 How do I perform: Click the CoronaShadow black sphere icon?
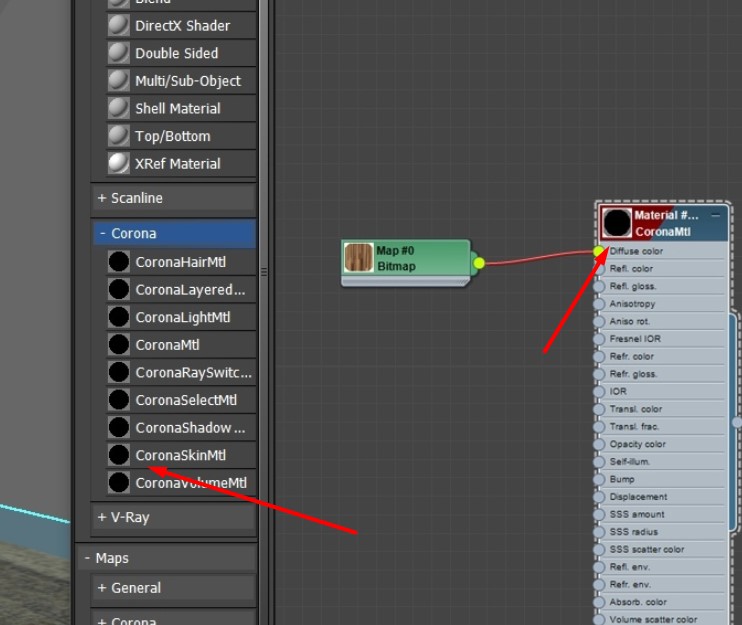point(118,427)
